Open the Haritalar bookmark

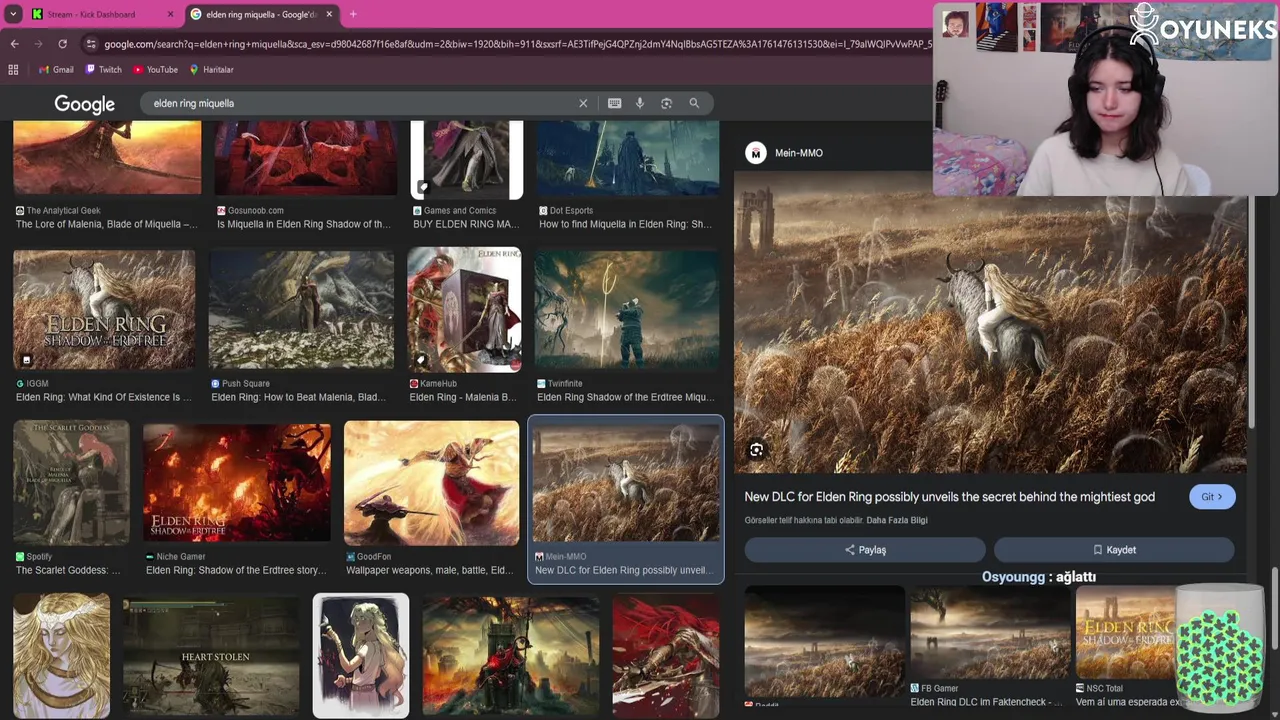tap(211, 70)
